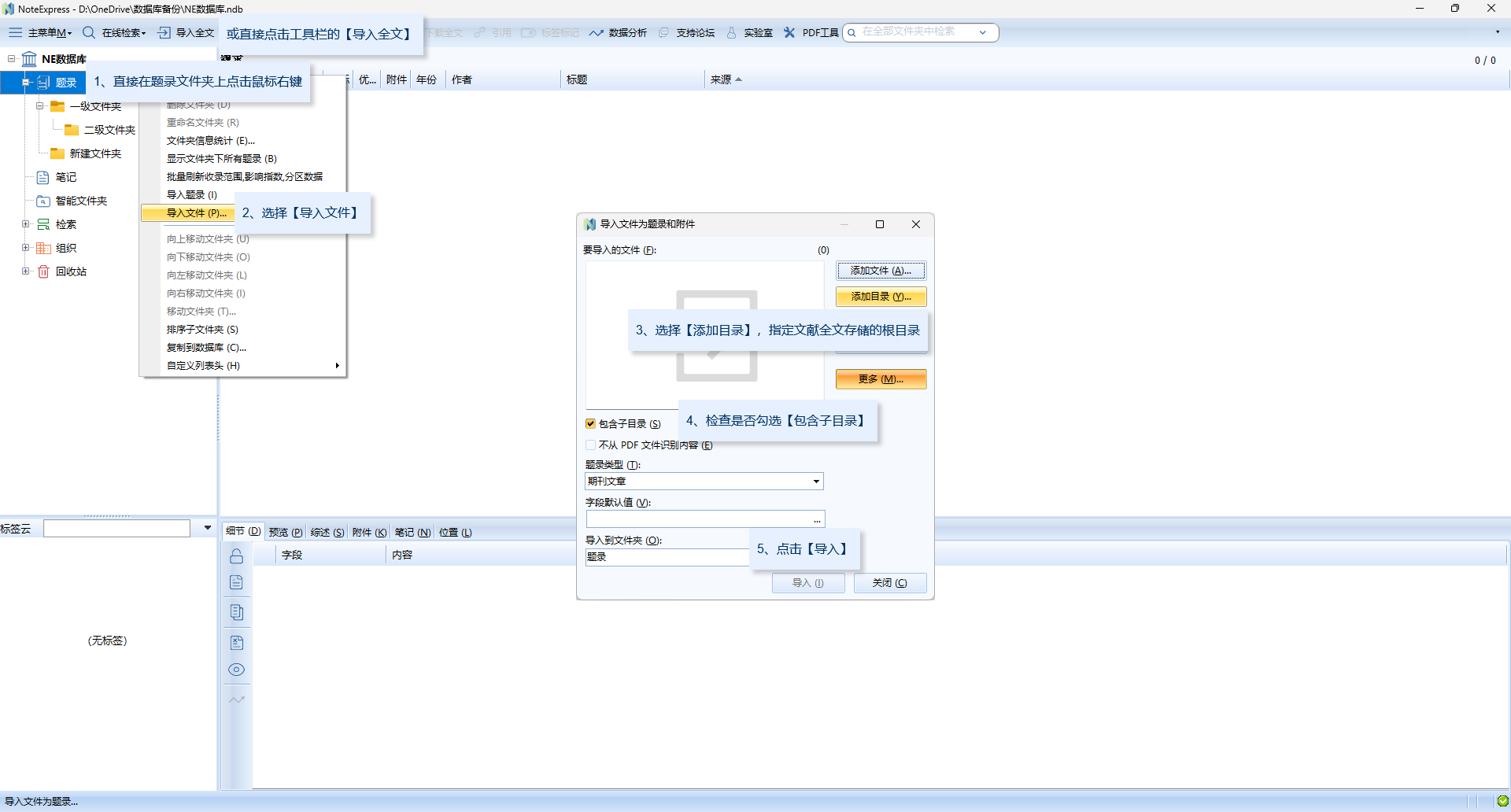
Task: Click the search magnifier inside toolbar search box
Action: pos(852,32)
